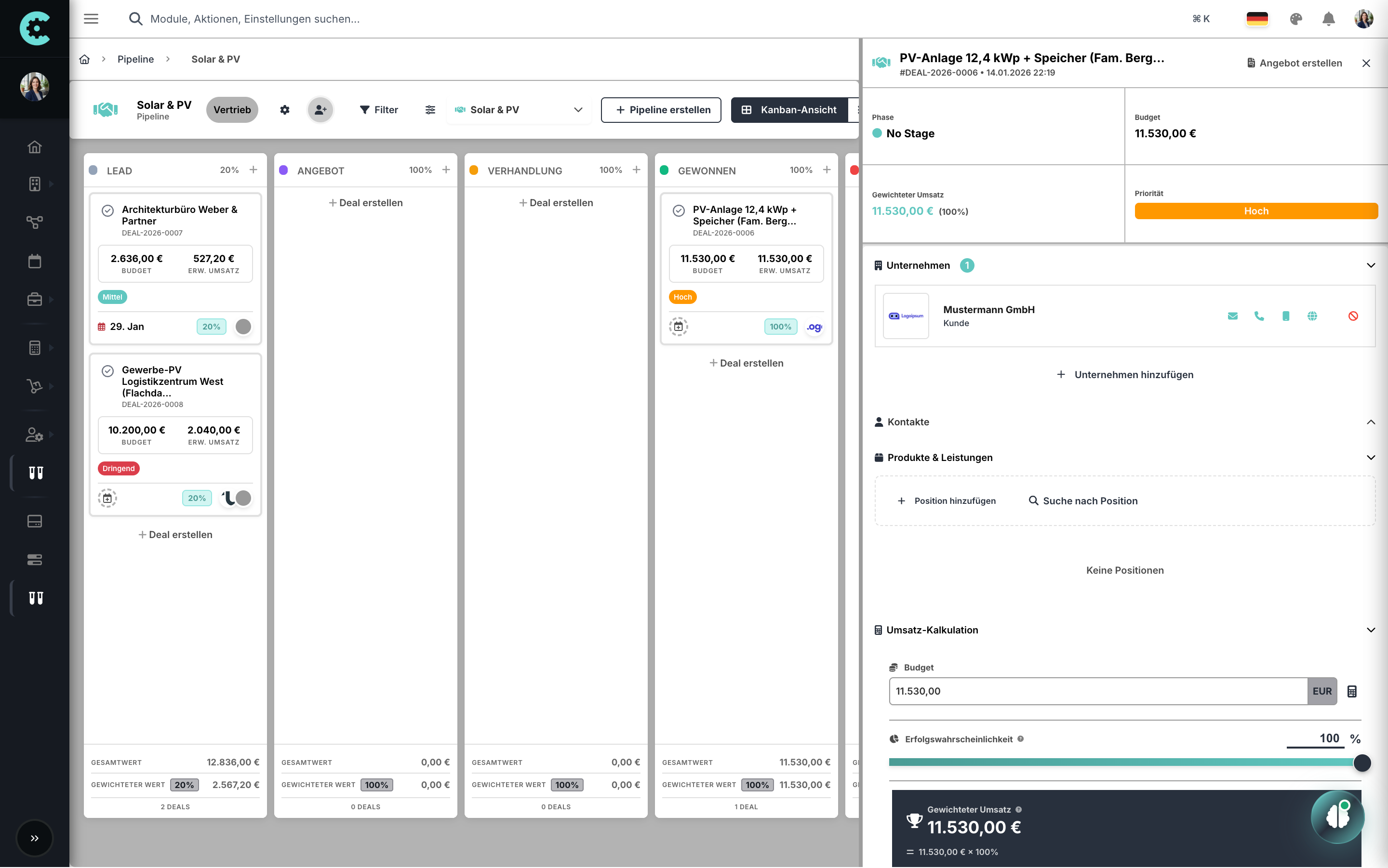
Task: Click Deal erstellen in the ANGEBOT column
Action: 366,202
